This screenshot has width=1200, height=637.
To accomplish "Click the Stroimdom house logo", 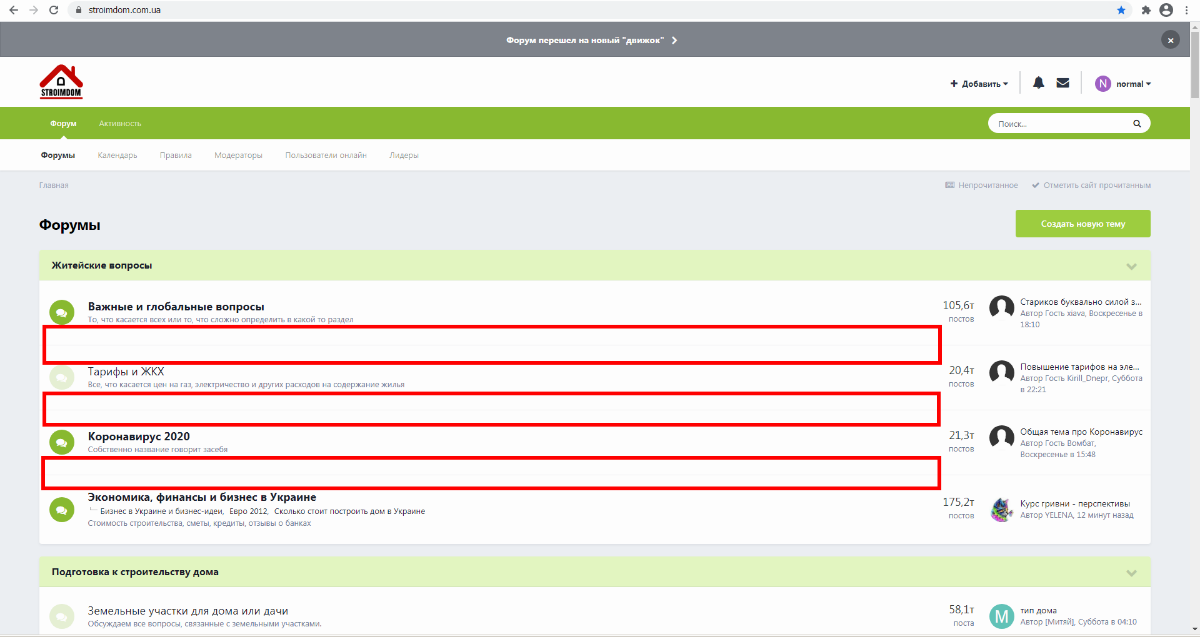I will 61,82.
